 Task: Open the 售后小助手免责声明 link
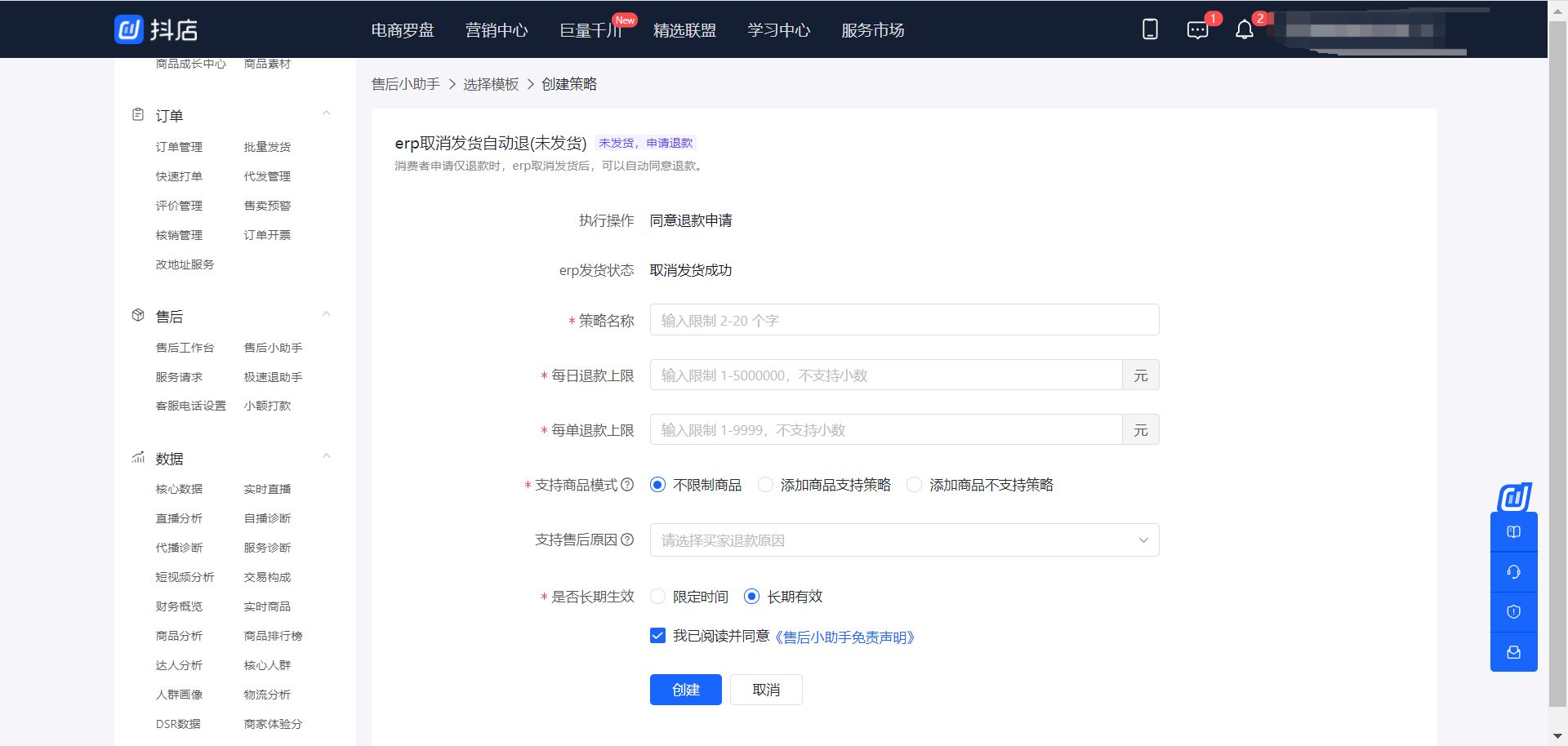click(844, 637)
